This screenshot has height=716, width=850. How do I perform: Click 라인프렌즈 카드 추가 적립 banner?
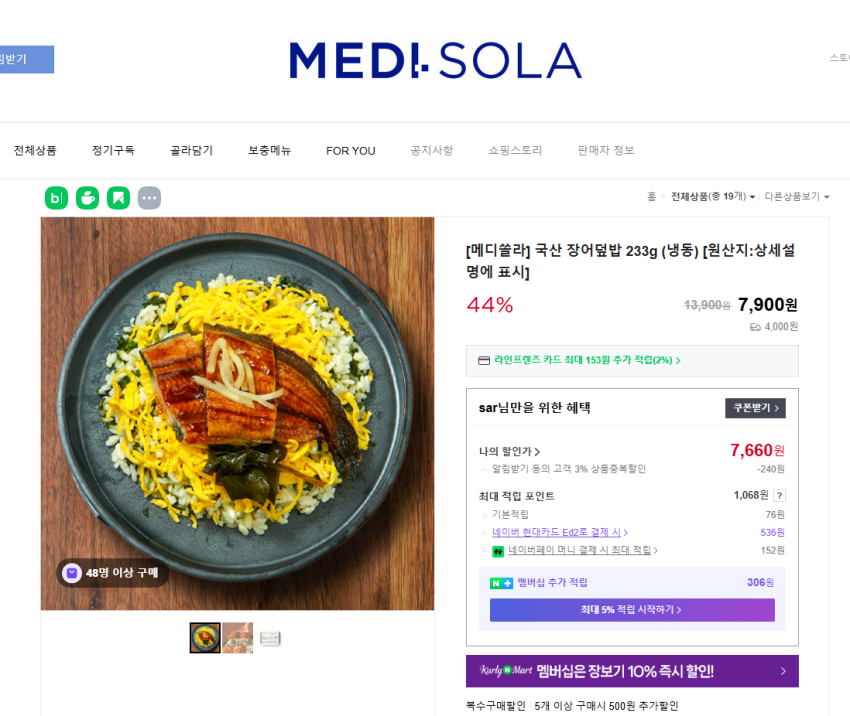pyautogui.click(x=632, y=360)
